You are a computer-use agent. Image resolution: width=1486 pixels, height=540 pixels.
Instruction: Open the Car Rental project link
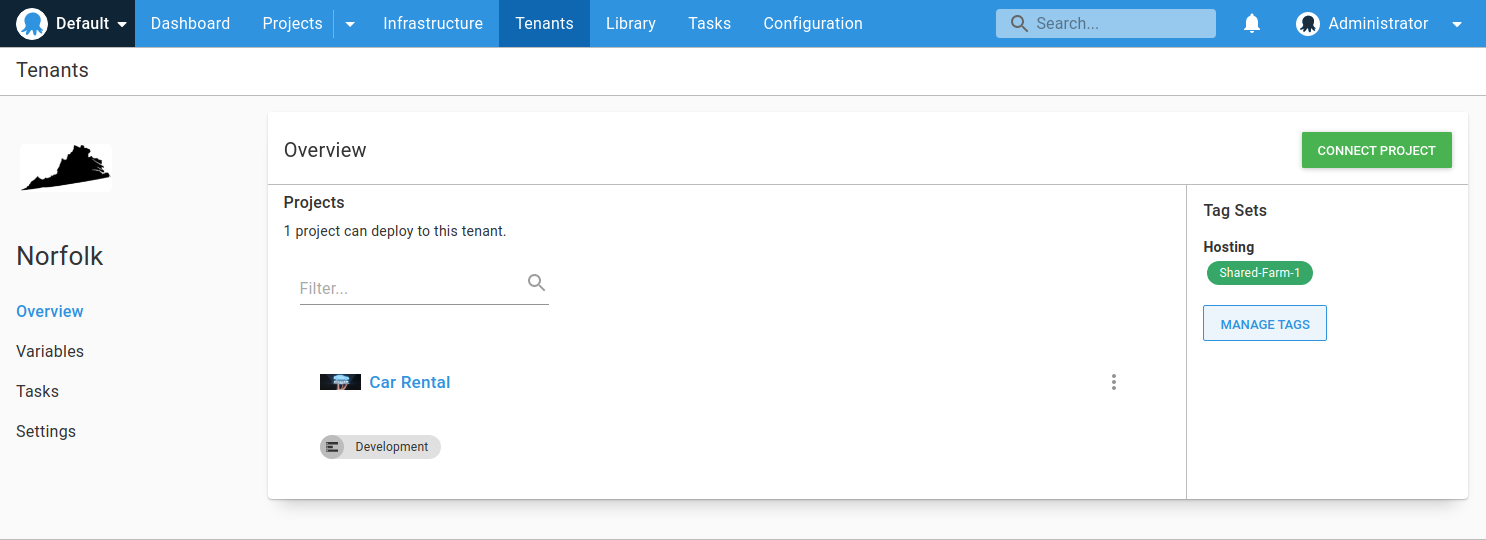[x=409, y=382]
